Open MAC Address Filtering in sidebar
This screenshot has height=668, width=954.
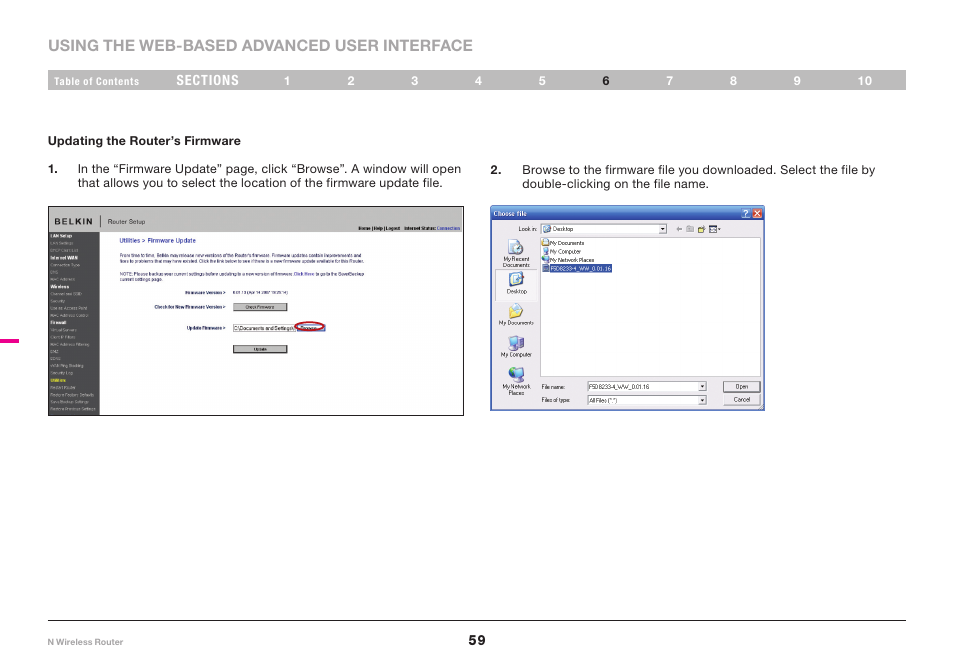(x=69, y=344)
